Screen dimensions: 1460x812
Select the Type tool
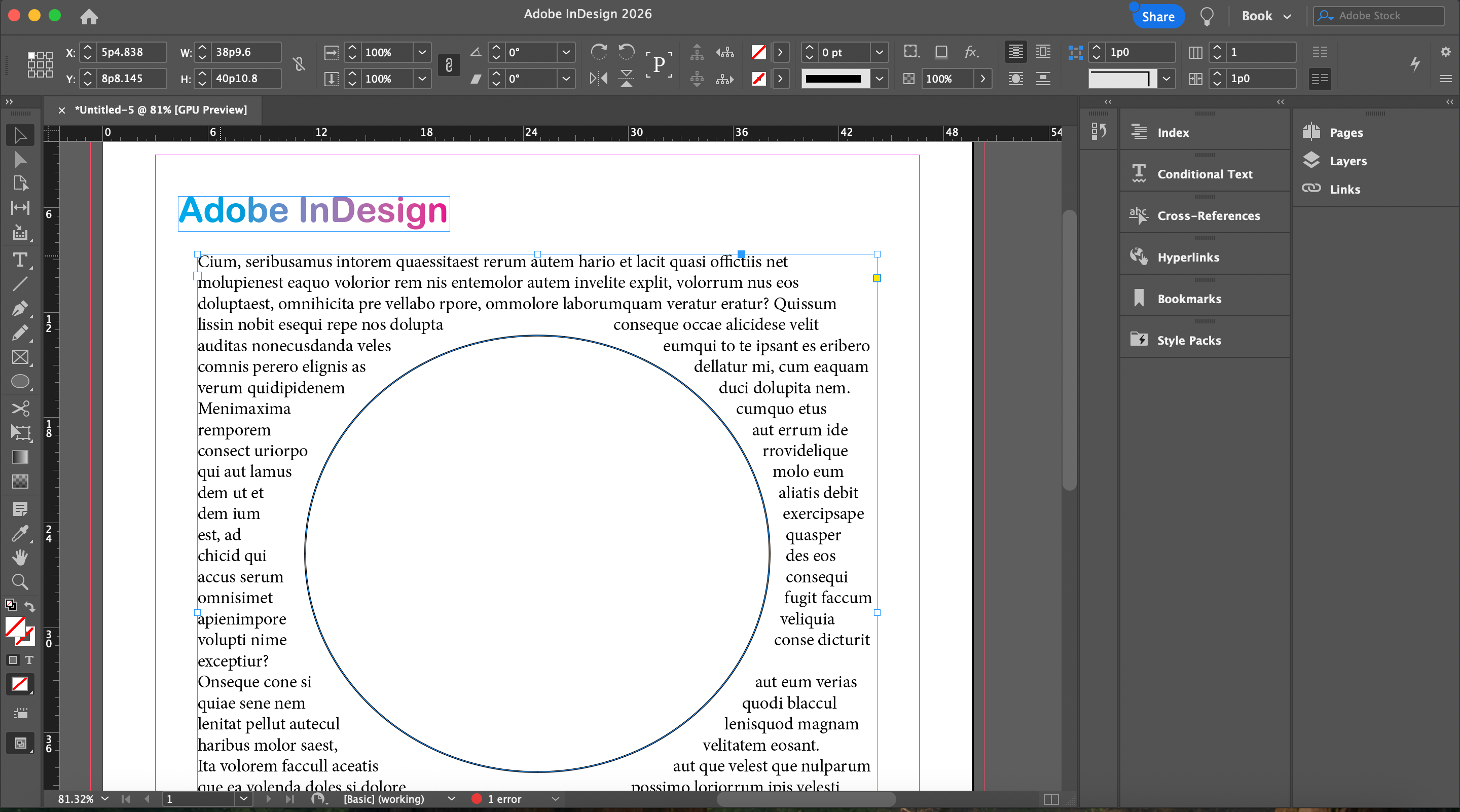coord(20,260)
